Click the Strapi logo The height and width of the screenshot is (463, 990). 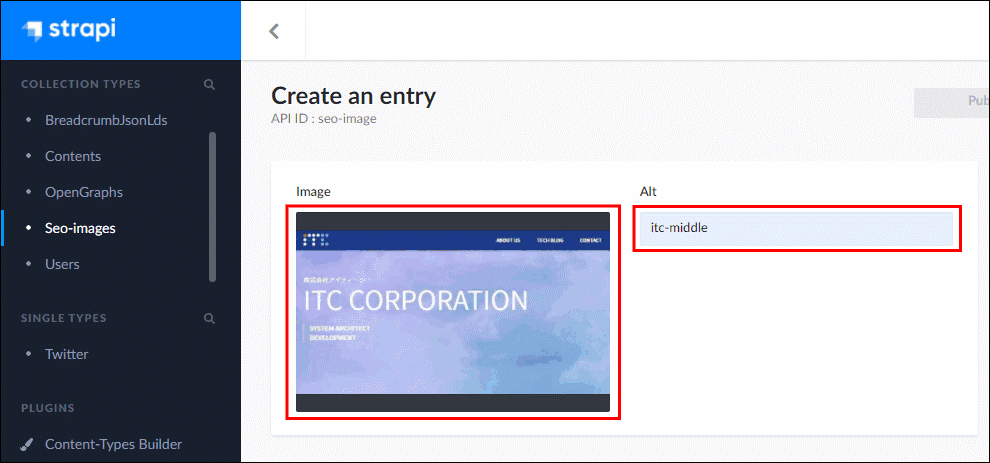(x=69, y=31)
